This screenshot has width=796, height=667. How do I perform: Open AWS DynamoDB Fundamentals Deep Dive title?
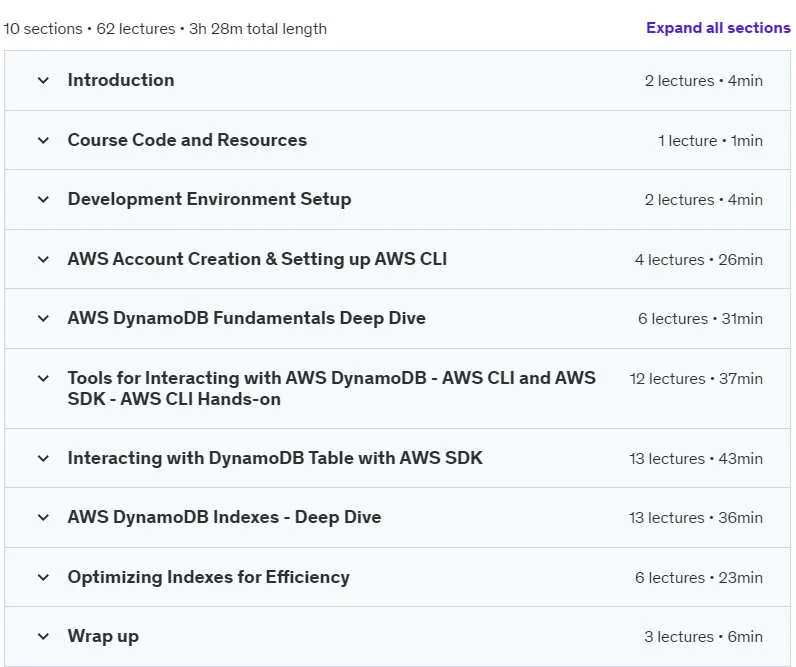pyautogui.click(x=247, y=319)
